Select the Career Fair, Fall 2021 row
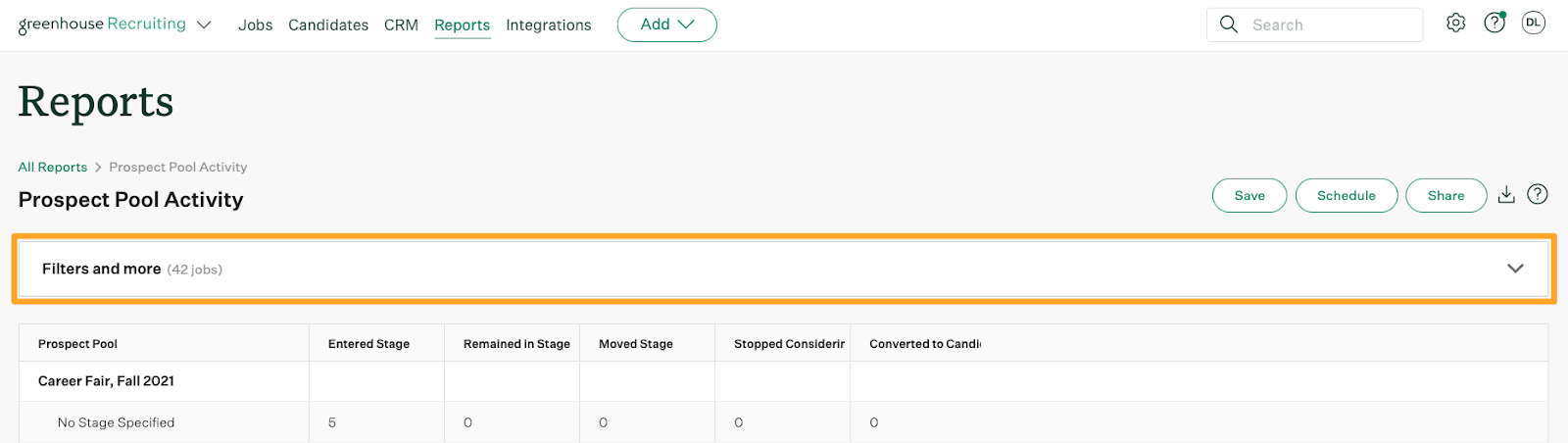 [x=783, y=381]
